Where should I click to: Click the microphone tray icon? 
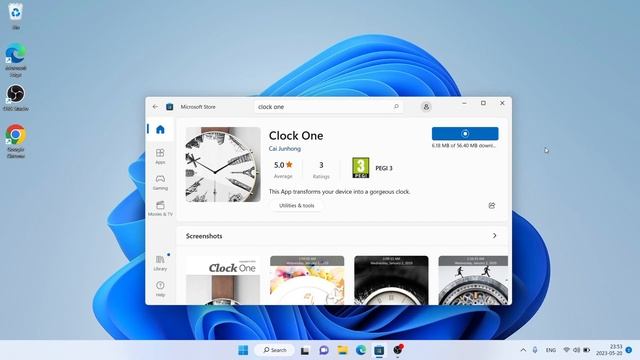click(x=535, y=350)
